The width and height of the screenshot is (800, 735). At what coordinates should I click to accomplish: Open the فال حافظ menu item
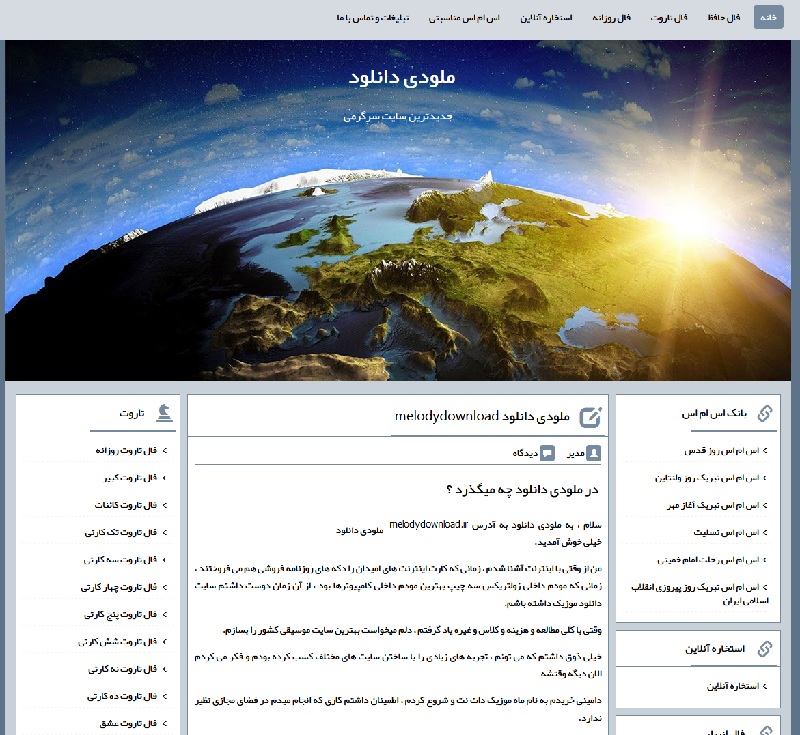(x=724, y=17)
